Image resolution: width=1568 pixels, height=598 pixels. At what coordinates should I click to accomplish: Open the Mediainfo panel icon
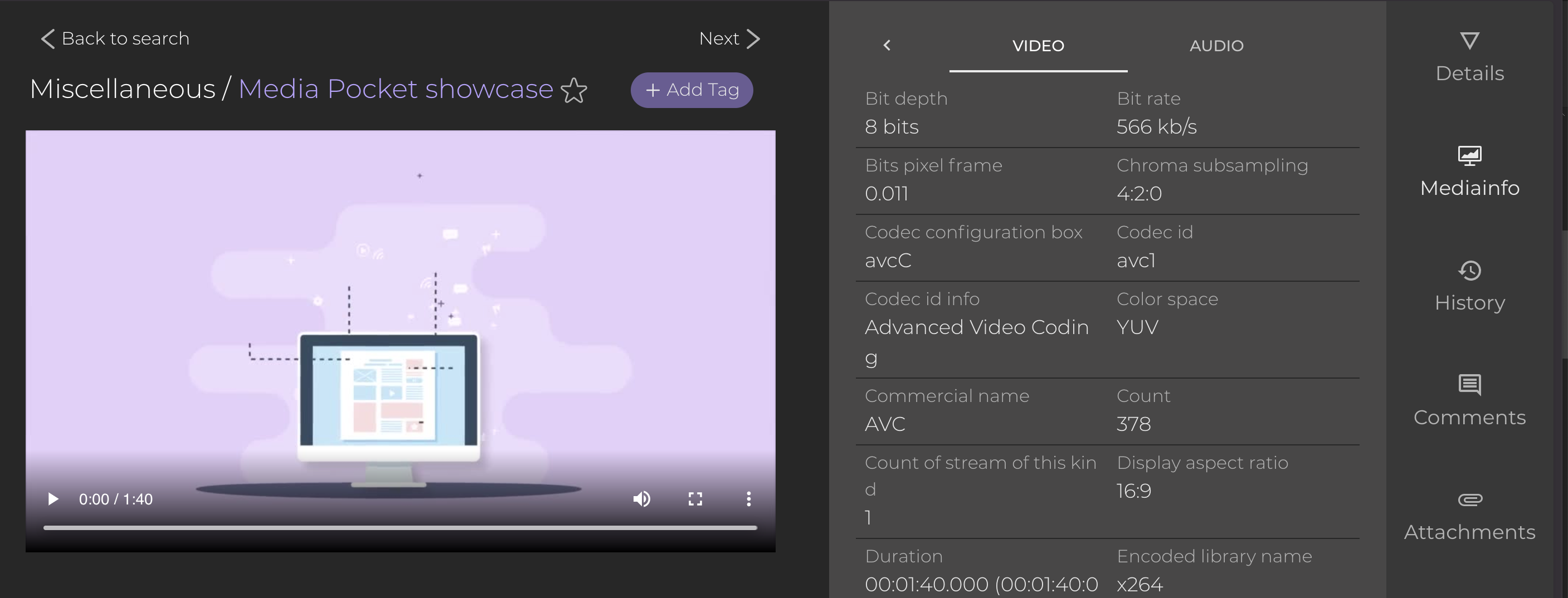(1469, 156)
